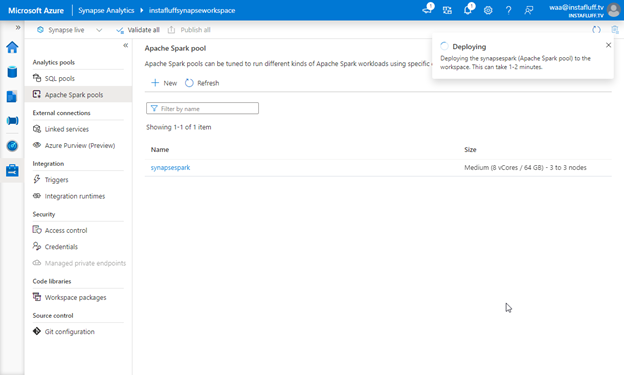Click the Deploying notification title
The height and width of the screenshot is (375, 624).
pos(469,47)
